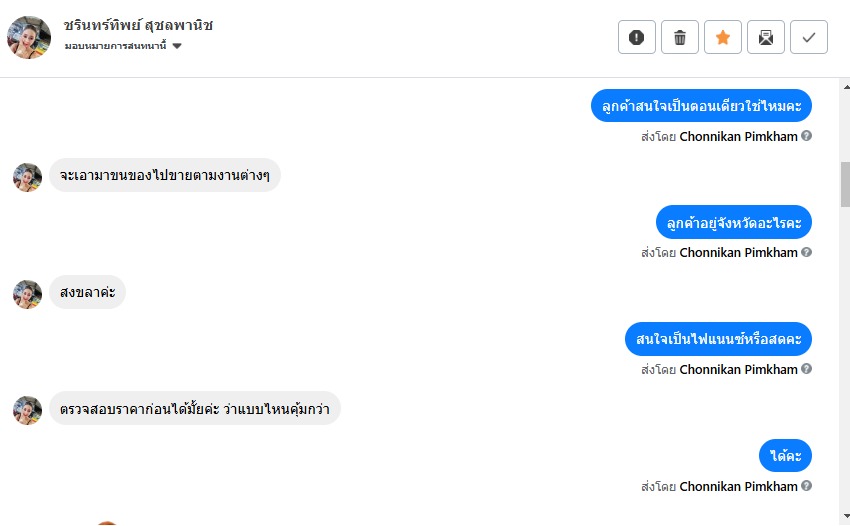Click sender name 'Chonnikan Pimkham' under last reply
This screenshot has width=850, height=526.
738,487
